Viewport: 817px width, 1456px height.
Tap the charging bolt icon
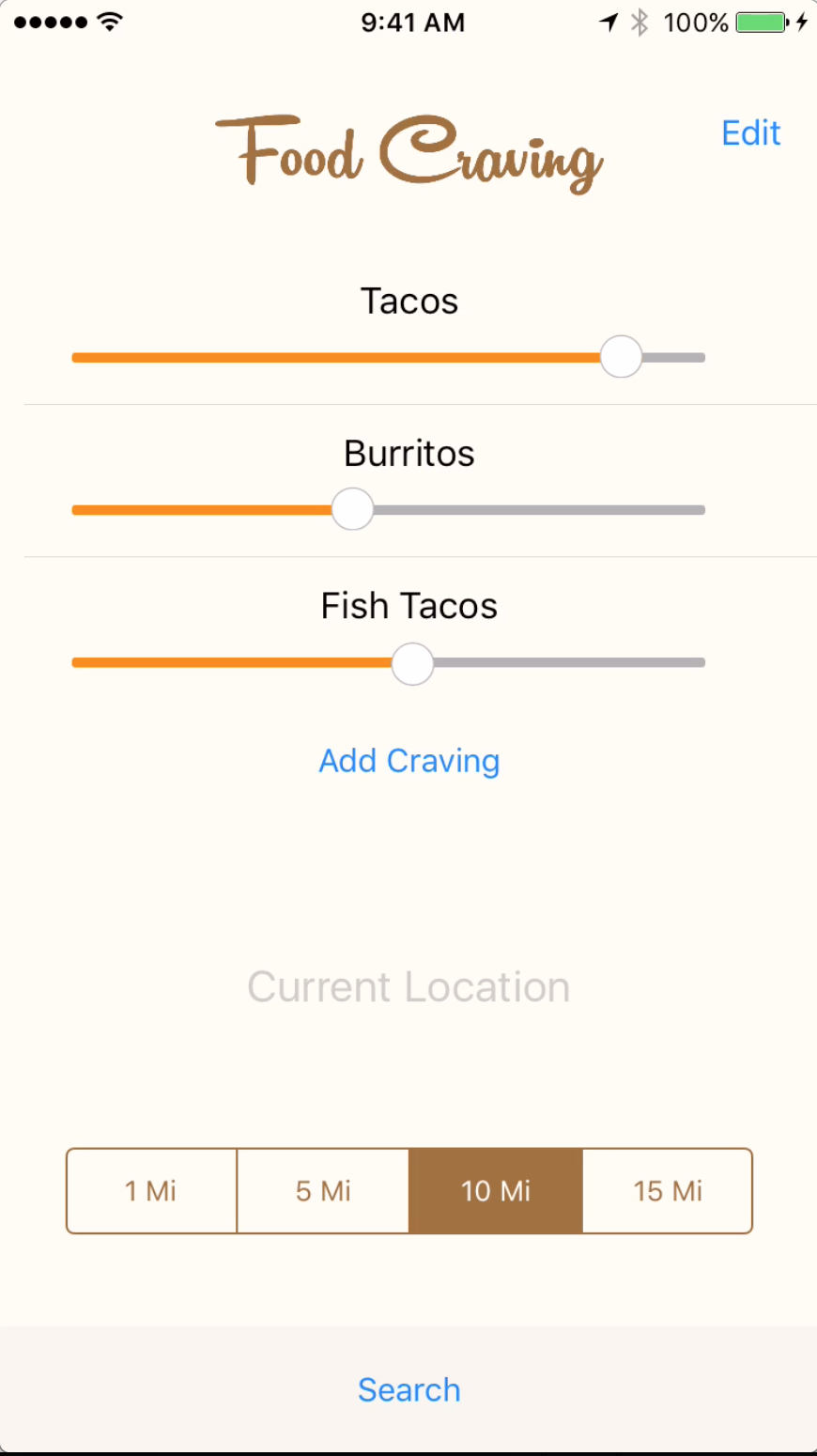point(802,23)
